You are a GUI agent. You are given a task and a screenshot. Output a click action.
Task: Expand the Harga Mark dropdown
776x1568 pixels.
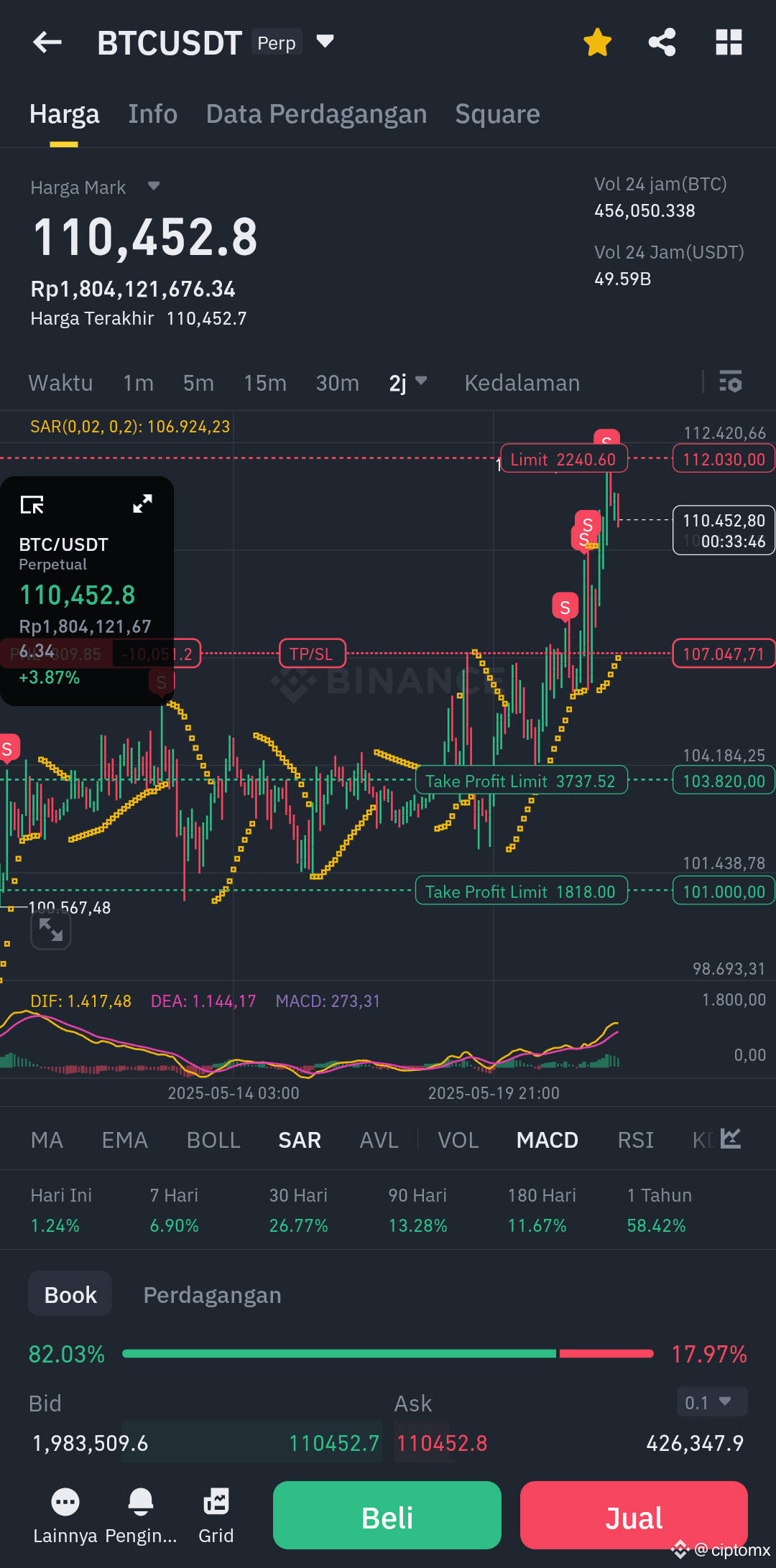tap(153, 187)
